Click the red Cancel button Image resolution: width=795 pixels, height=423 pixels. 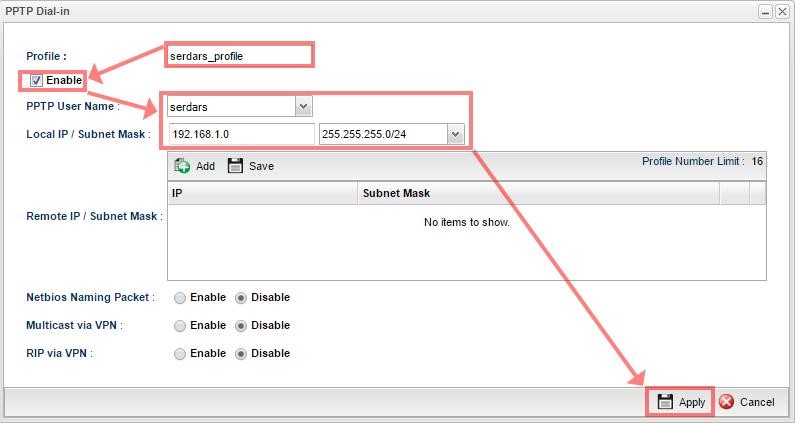pos(746,402)
